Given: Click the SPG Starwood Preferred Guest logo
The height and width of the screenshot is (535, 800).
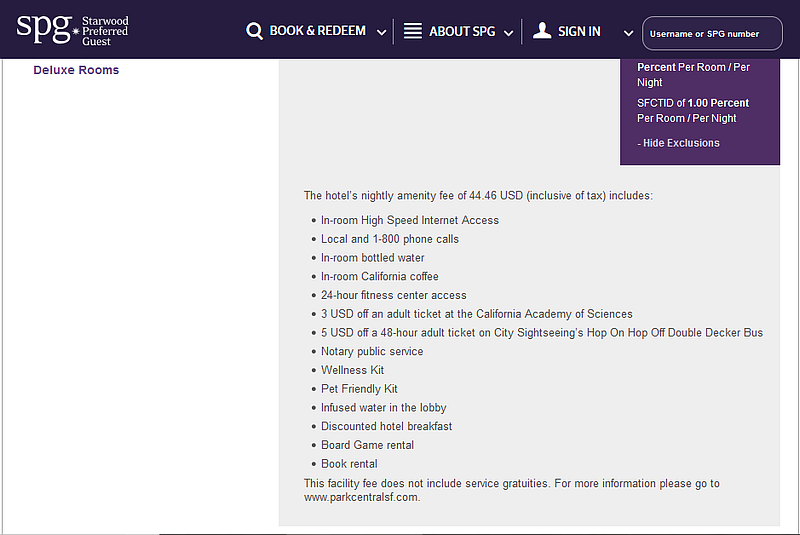Looking at the screenshot, I should (72, 30).
